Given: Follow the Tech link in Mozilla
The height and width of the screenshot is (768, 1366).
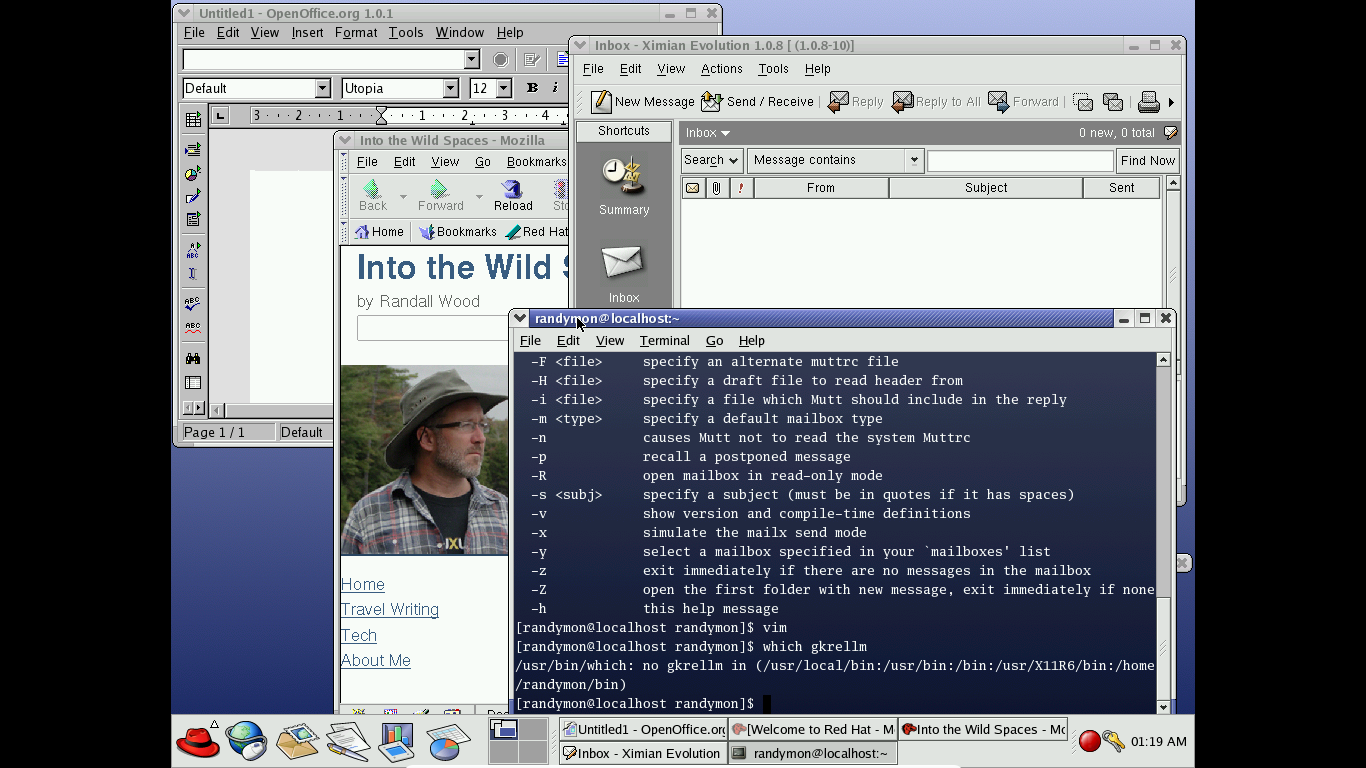Looking at the screenshot, I should pyautogui.click(x=359, y=636).
